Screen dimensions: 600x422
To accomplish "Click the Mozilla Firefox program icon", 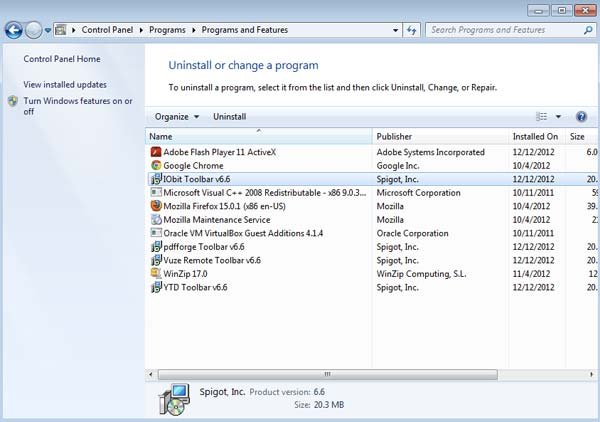I will (156, 206).
